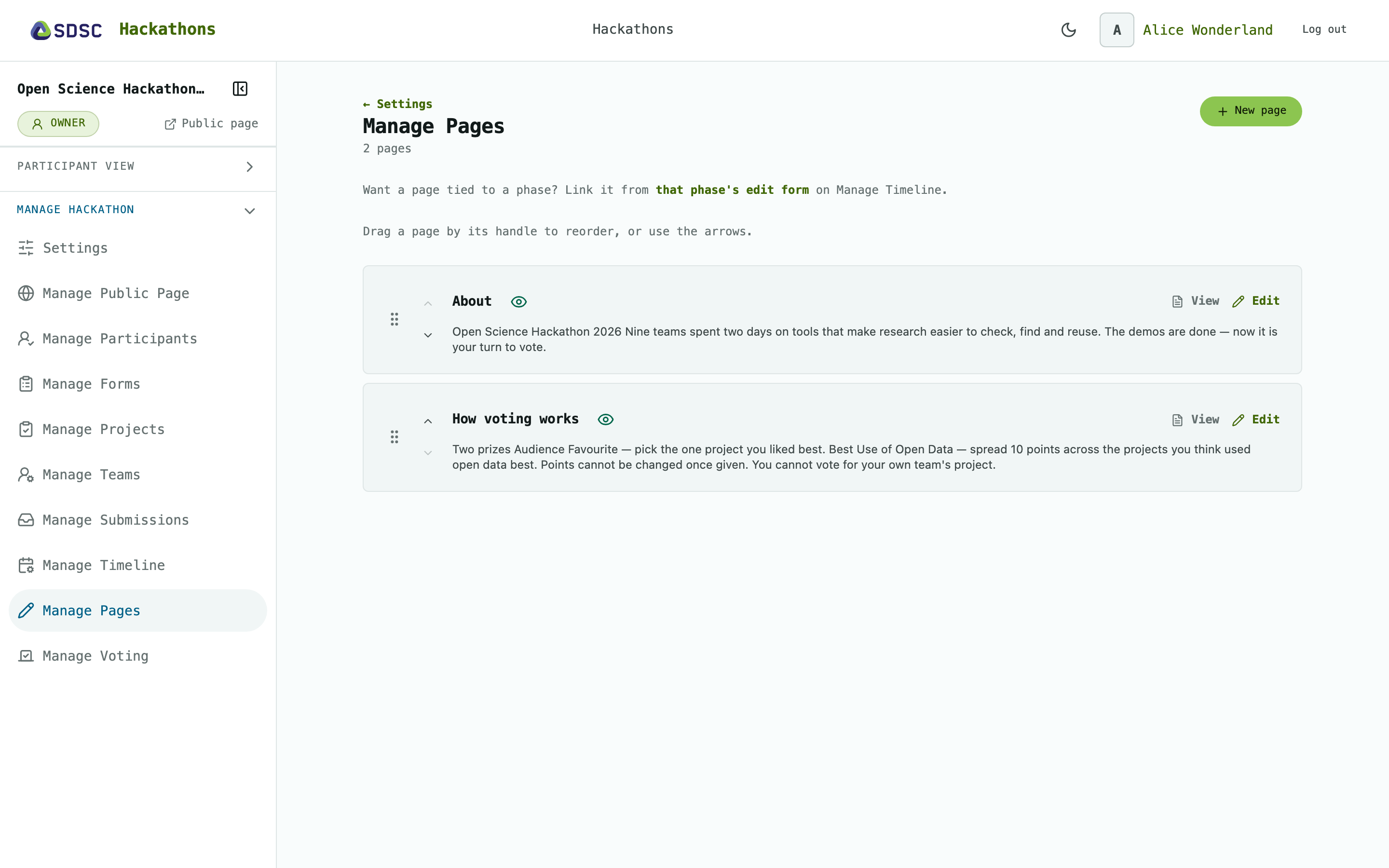Open the Public page link
The image size is (1389, 868).
(211, 123)
